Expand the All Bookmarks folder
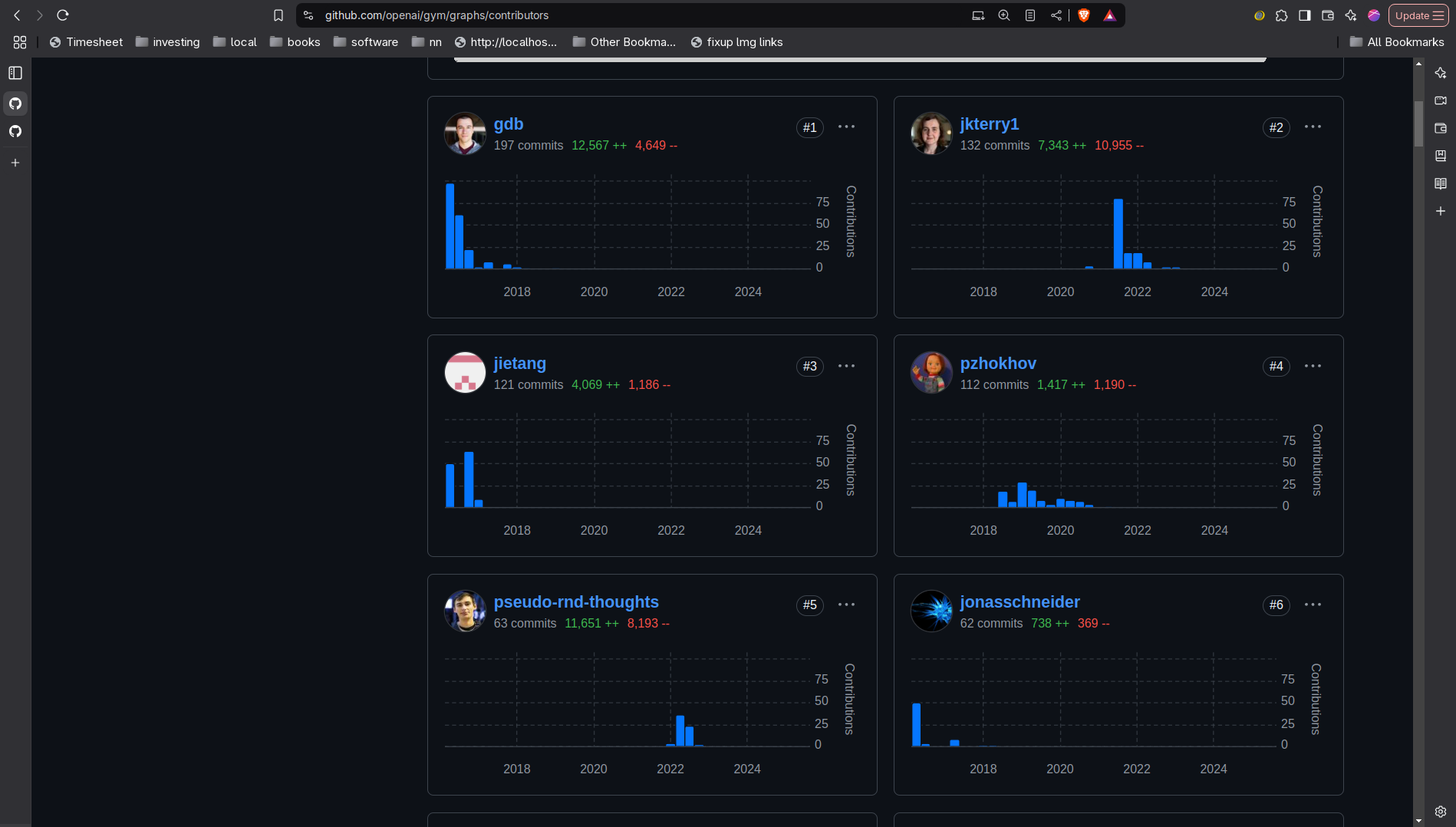The height and width of the screenshot is (827, 1456). (x=1397, y=42)
